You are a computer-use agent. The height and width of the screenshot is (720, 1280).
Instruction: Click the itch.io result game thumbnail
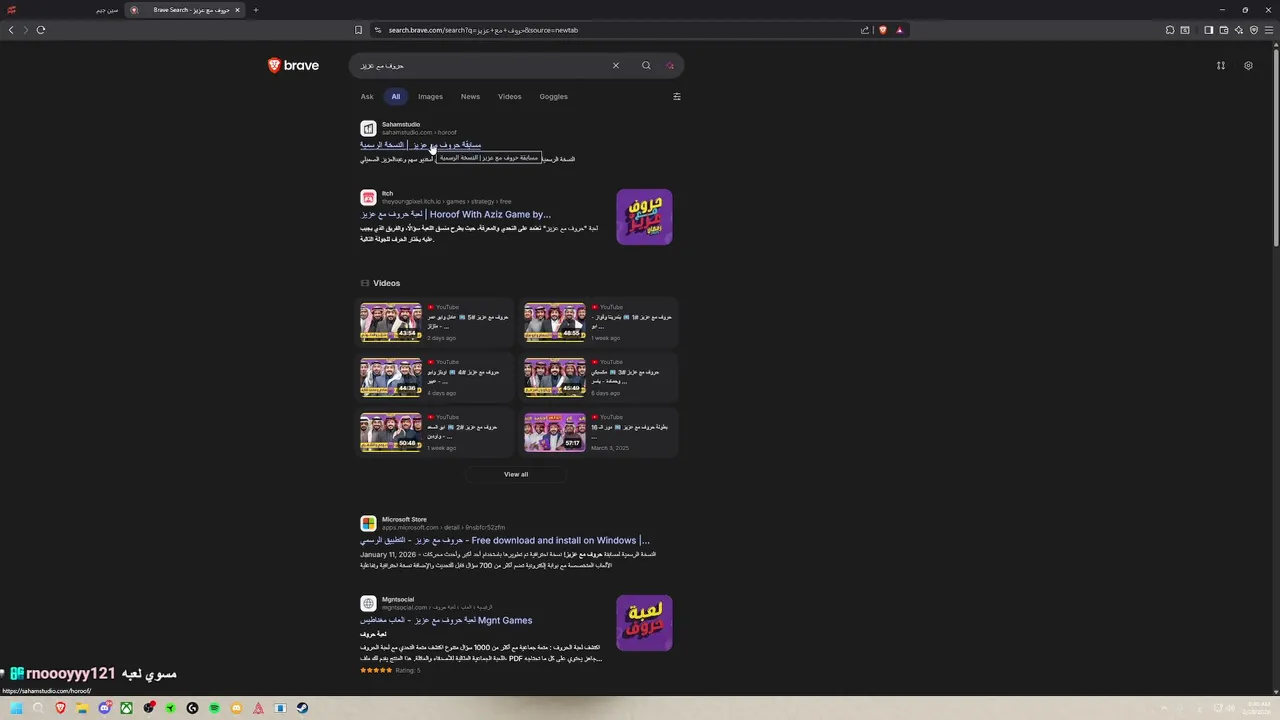644,217
